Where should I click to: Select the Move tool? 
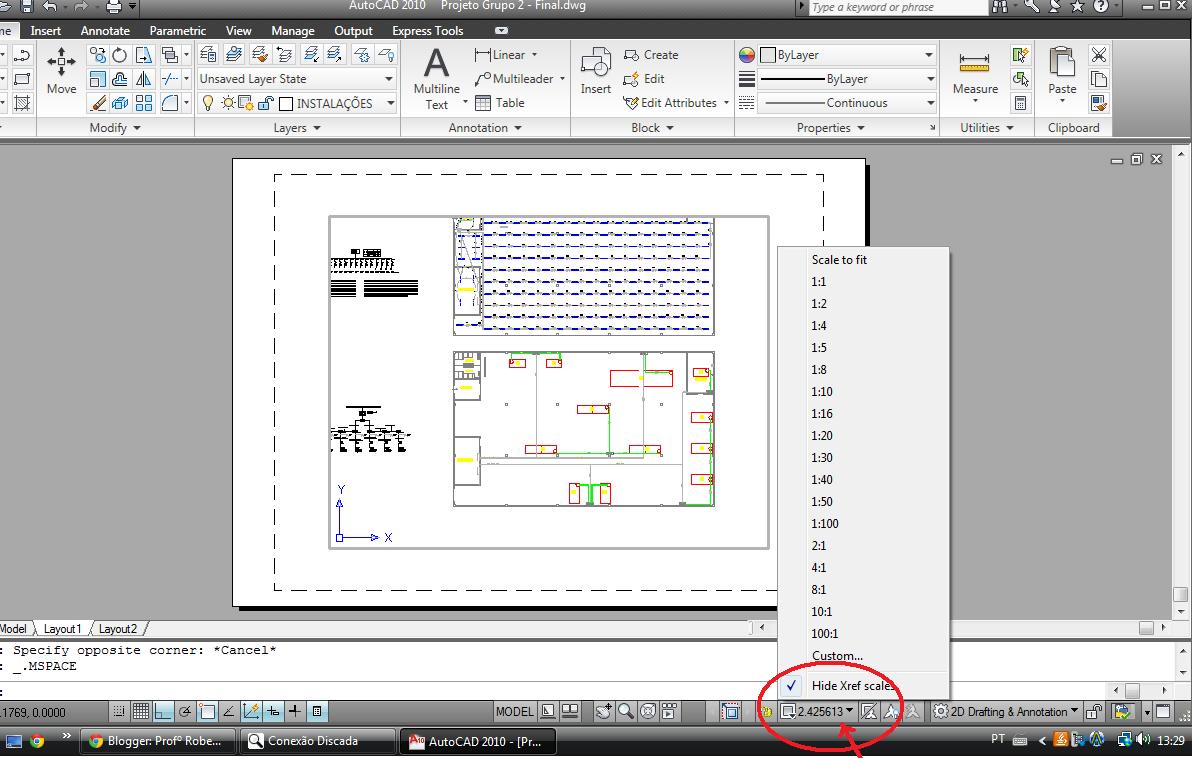tap(62, 70)
